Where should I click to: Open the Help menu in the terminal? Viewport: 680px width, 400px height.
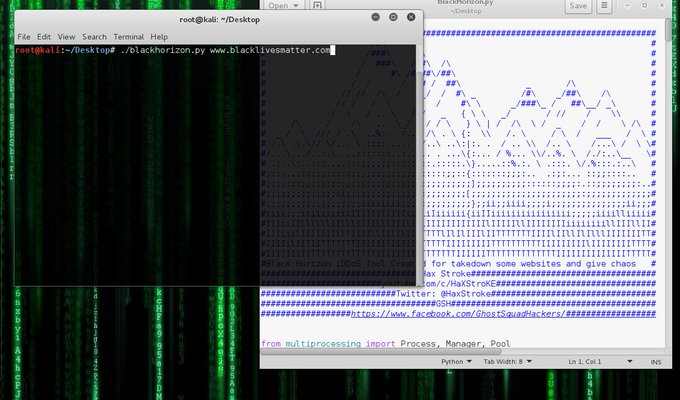(159, 37)
